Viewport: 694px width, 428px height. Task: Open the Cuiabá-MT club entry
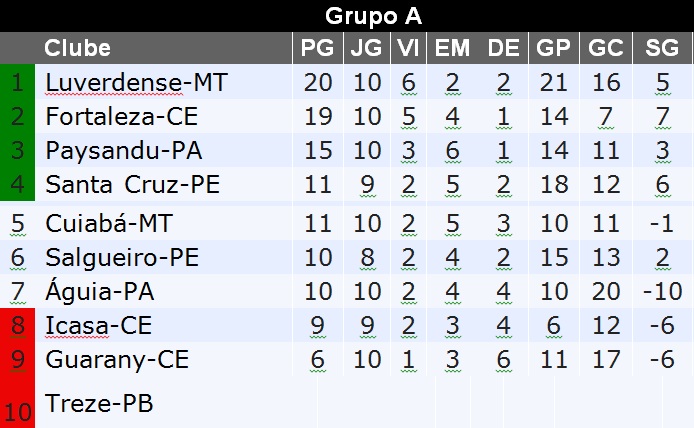[x=109, y=223]
